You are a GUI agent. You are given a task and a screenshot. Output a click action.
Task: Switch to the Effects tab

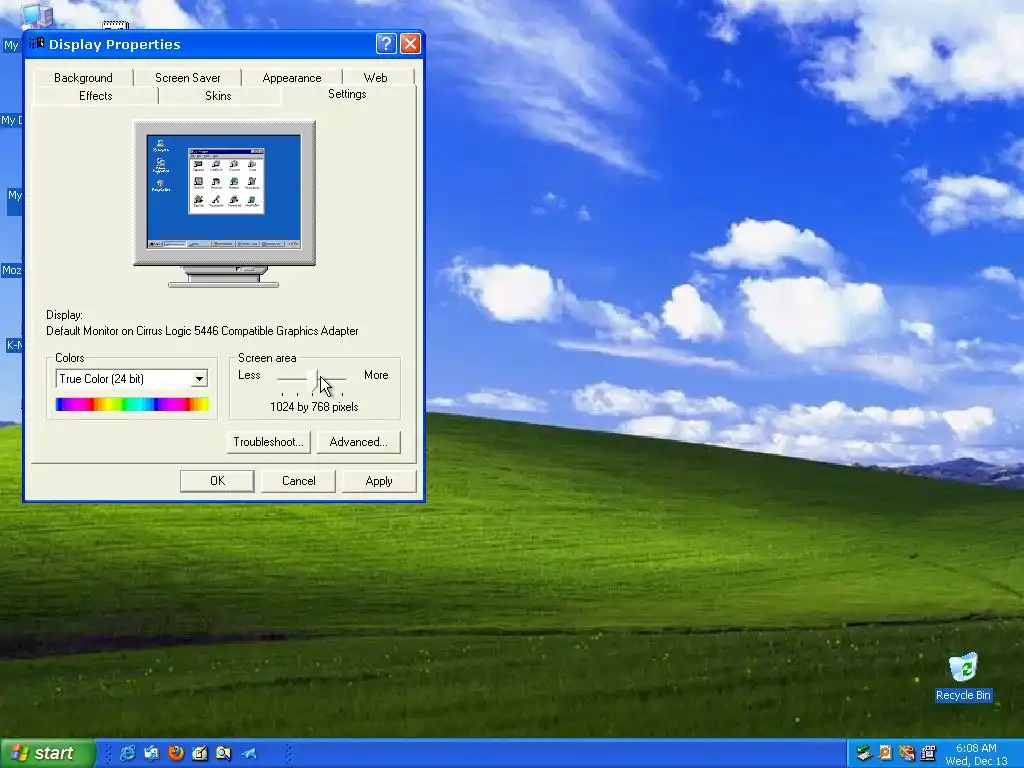[95, 96]
